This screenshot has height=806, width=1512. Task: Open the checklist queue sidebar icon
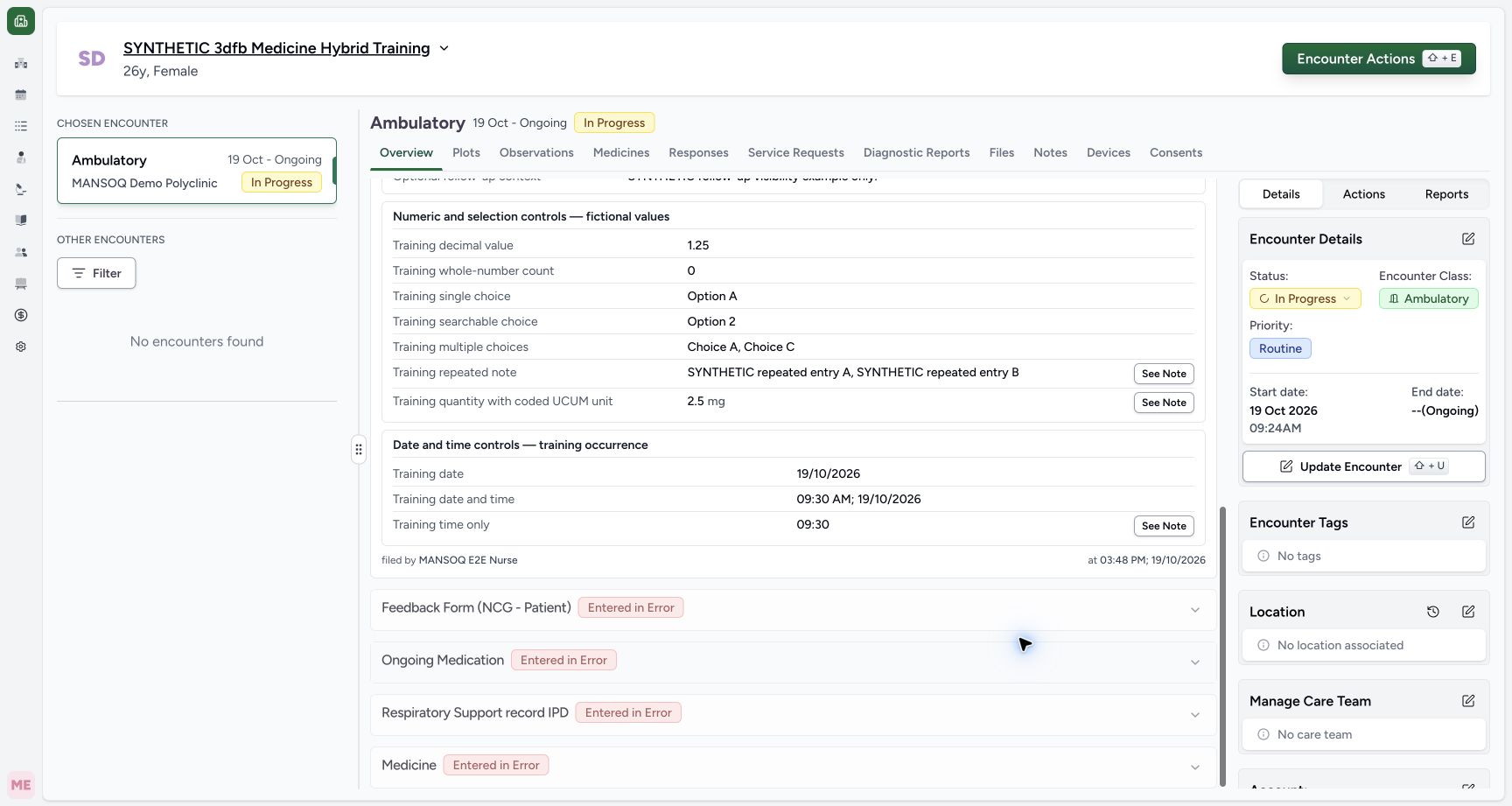click(21, 126)
